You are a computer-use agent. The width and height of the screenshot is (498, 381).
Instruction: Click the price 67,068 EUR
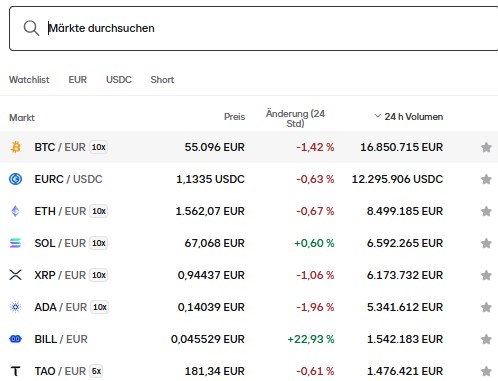215,243
